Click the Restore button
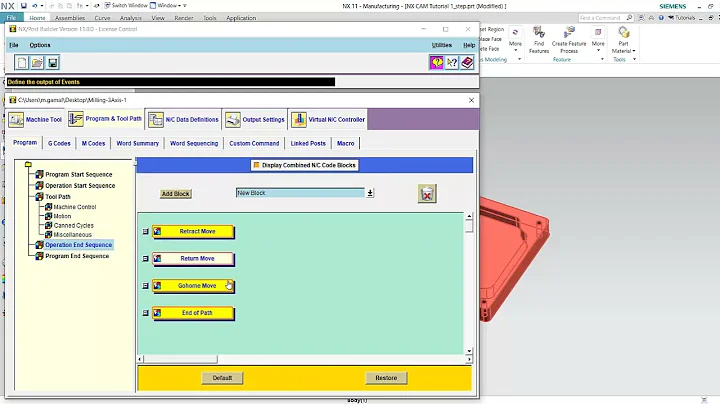The width and height of the screenshot is (720, 404). pos(386,378)
